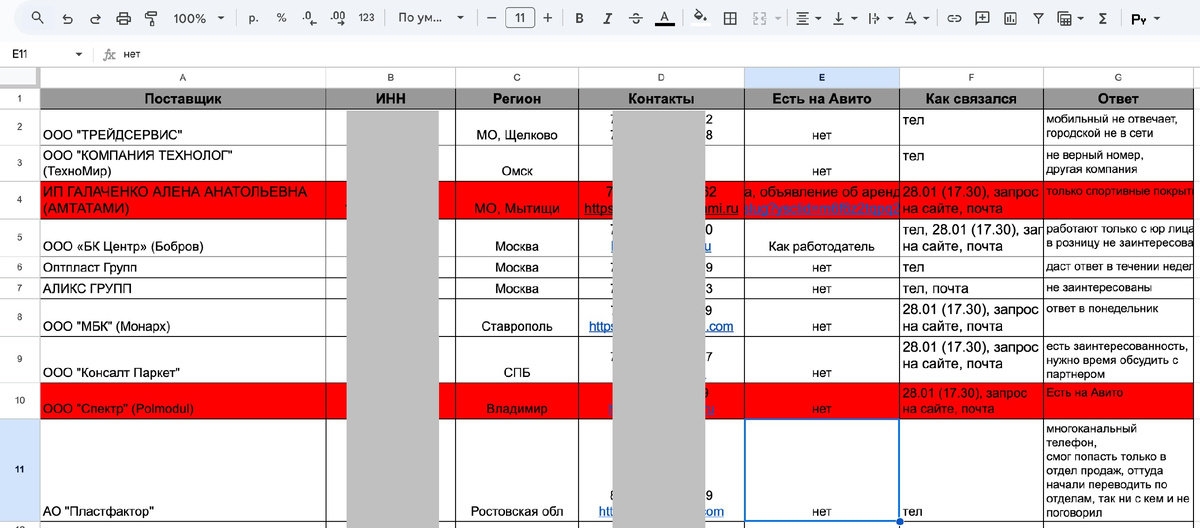Open the Ставрополь row contact link
The height and width of the screenshot is (528, 1200).
click(661, 326)
